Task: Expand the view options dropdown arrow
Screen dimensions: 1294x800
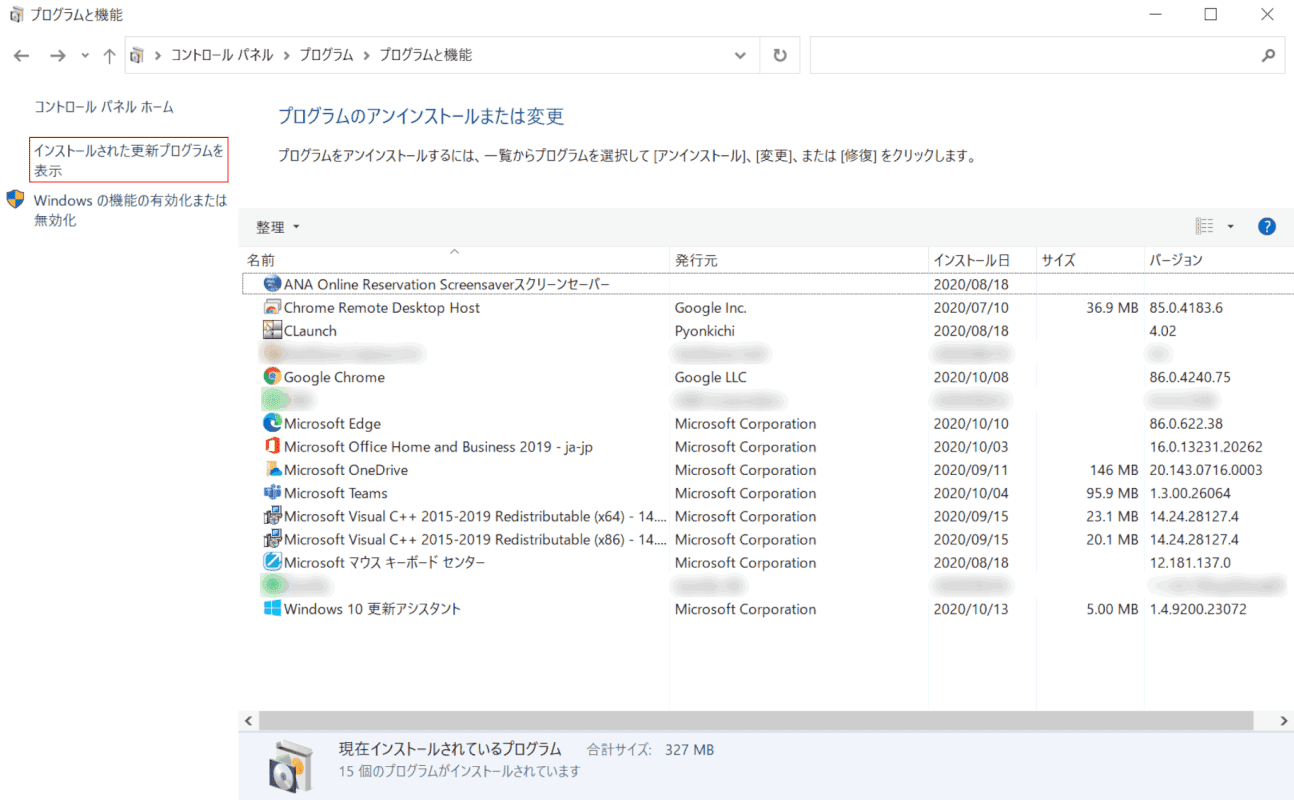Action: [x=1231, y=227]
